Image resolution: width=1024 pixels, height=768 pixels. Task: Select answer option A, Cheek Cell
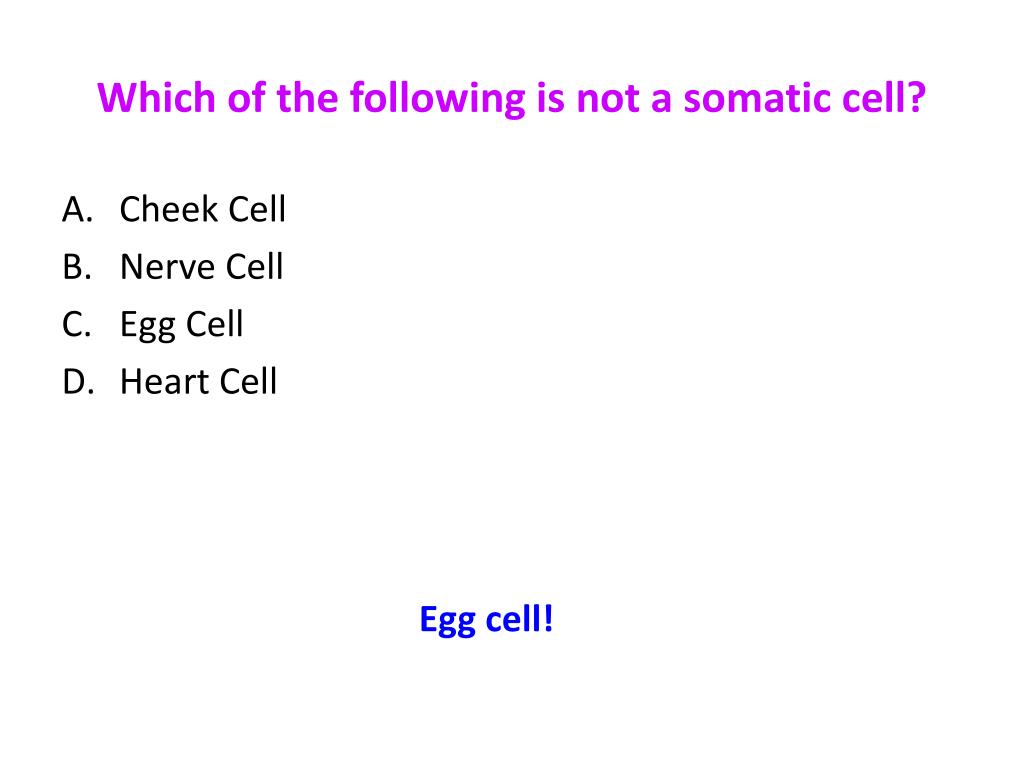tap(202, 210)
